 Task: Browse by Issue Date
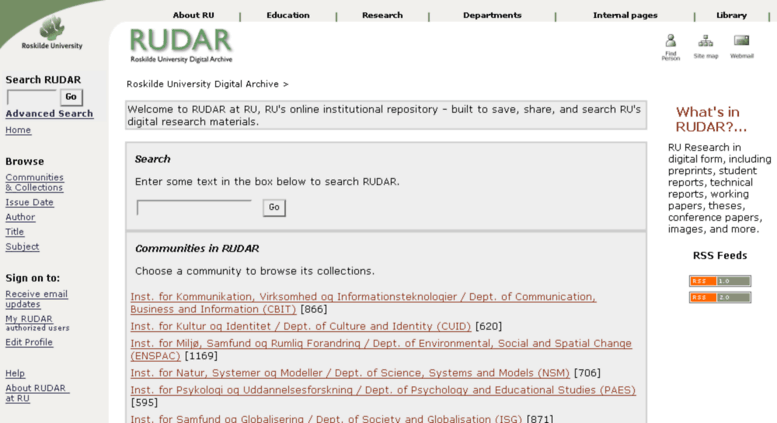(x=29, y=203)
